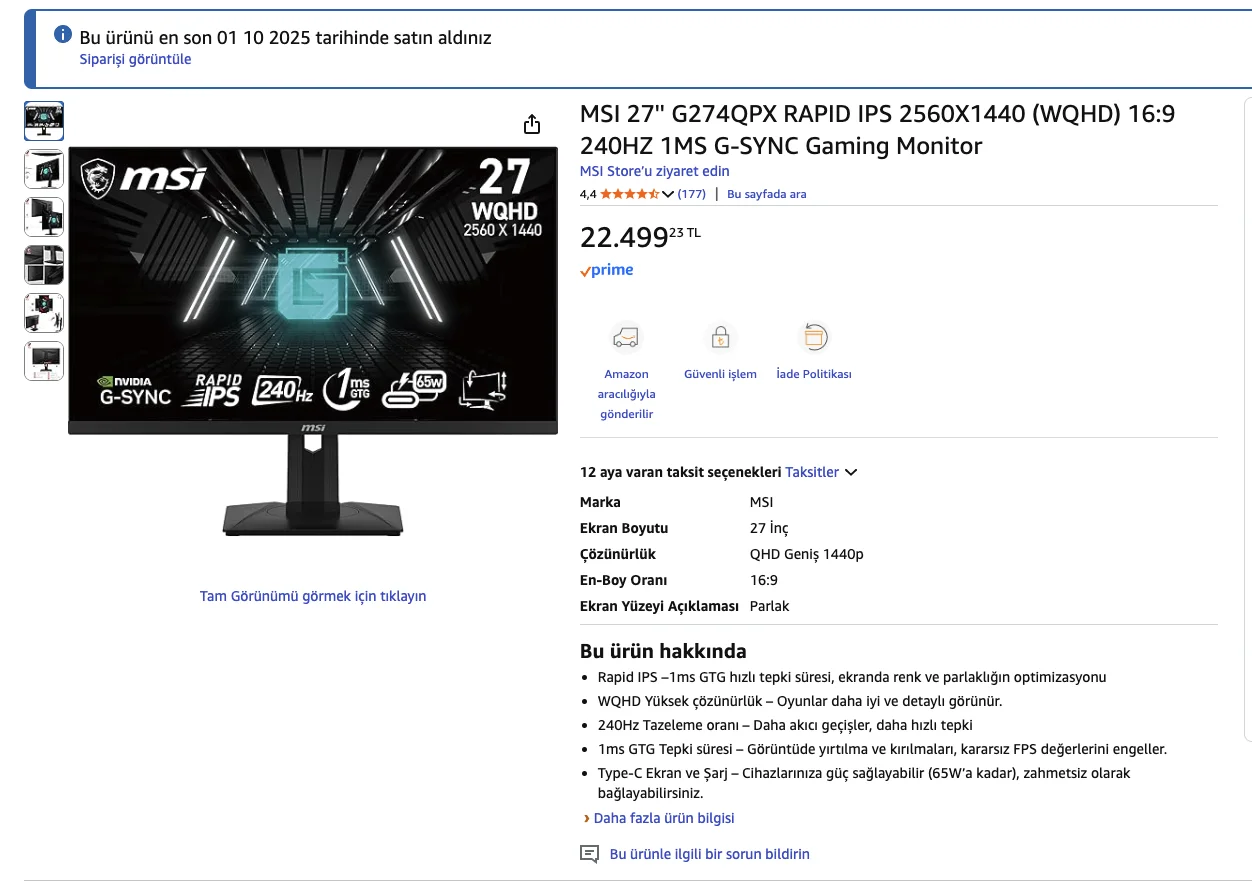Expand the Taksitler installment options

[821, 472]
